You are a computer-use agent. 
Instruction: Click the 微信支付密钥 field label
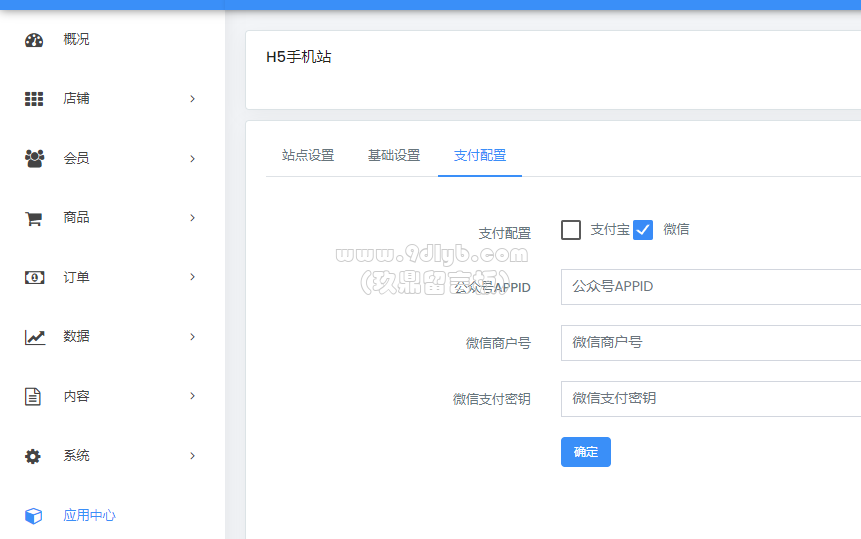point(491,399)
